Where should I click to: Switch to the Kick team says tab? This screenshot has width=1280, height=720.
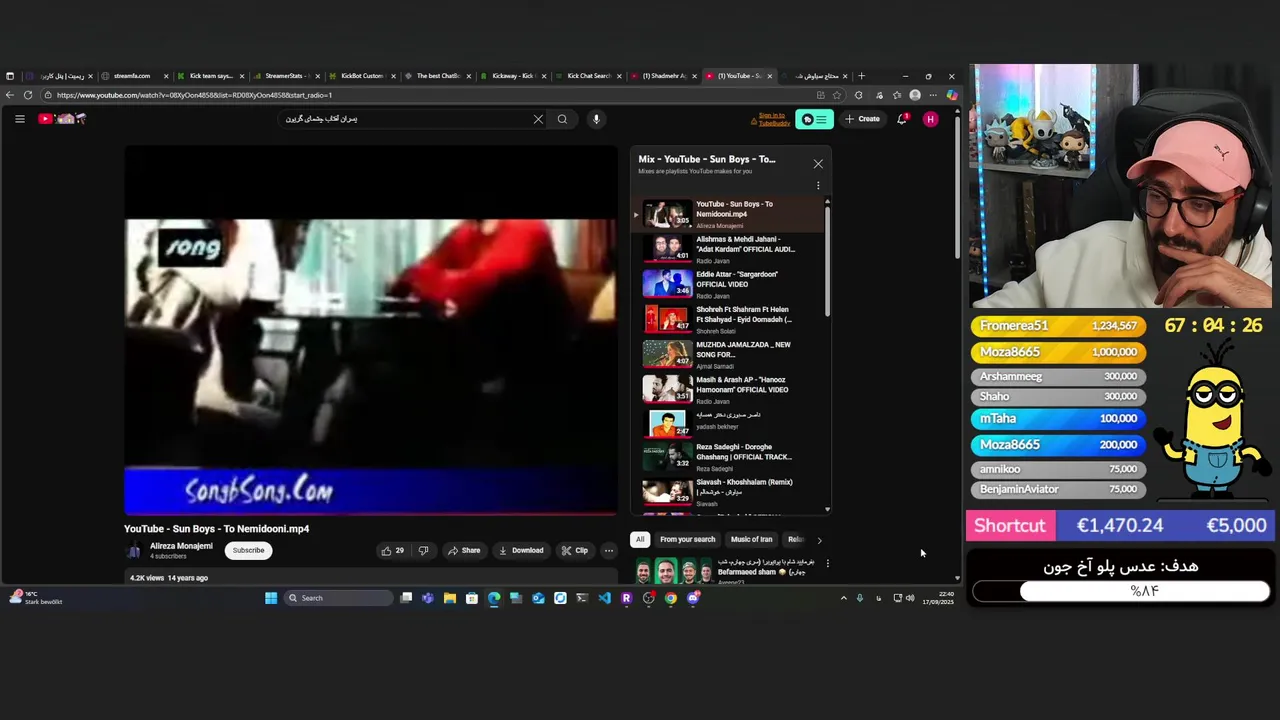coord(211,76)
